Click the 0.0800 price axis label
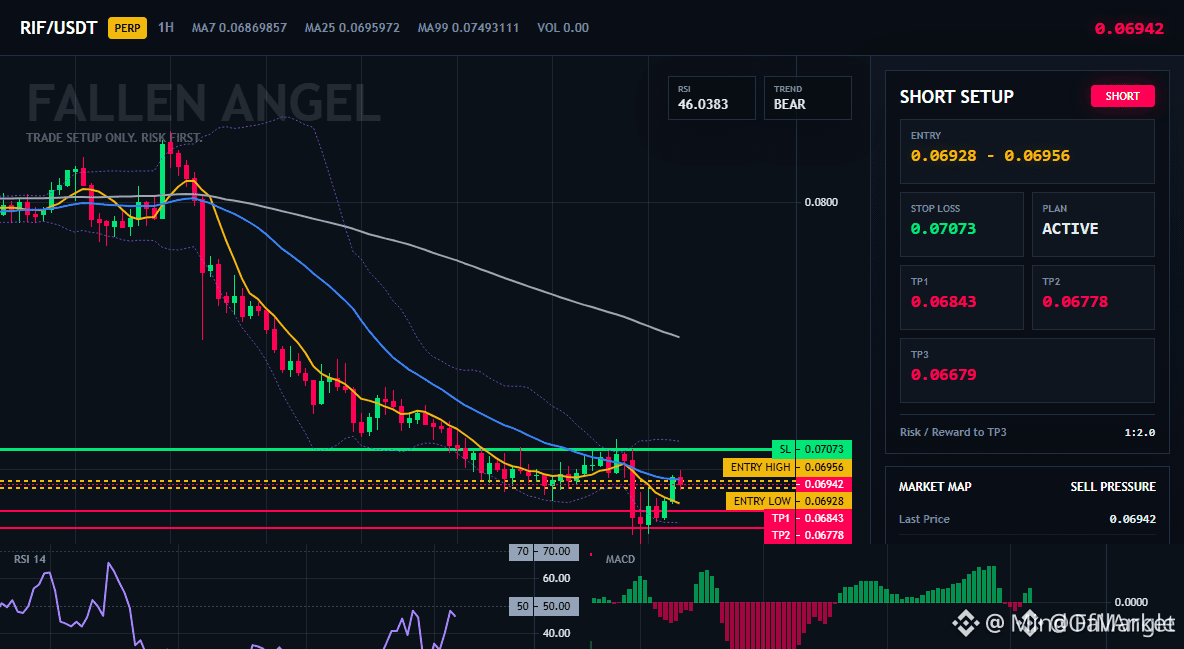Screen dimensions: 1184x649 tap(821, 202)
